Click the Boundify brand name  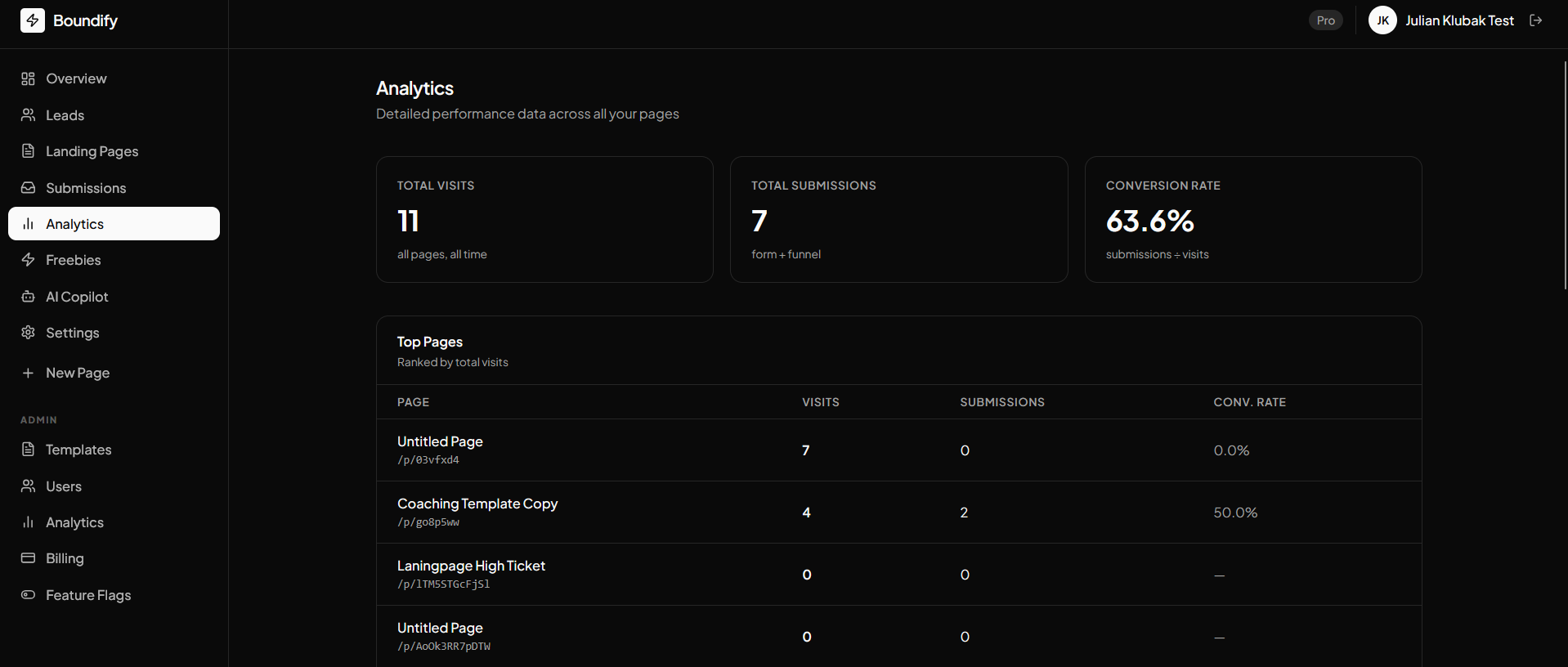pyautogui.click(x=85, y=20)
